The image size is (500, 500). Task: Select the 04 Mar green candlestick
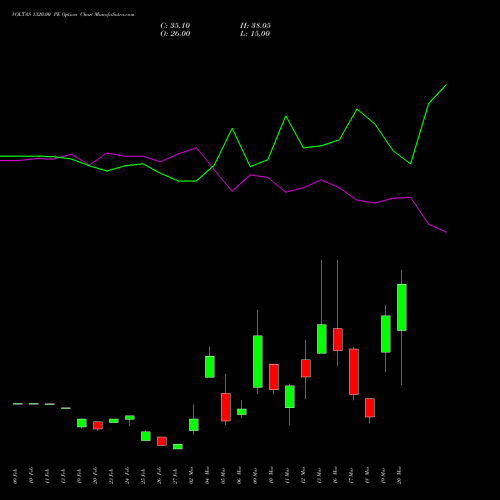(x=210, y=367)
